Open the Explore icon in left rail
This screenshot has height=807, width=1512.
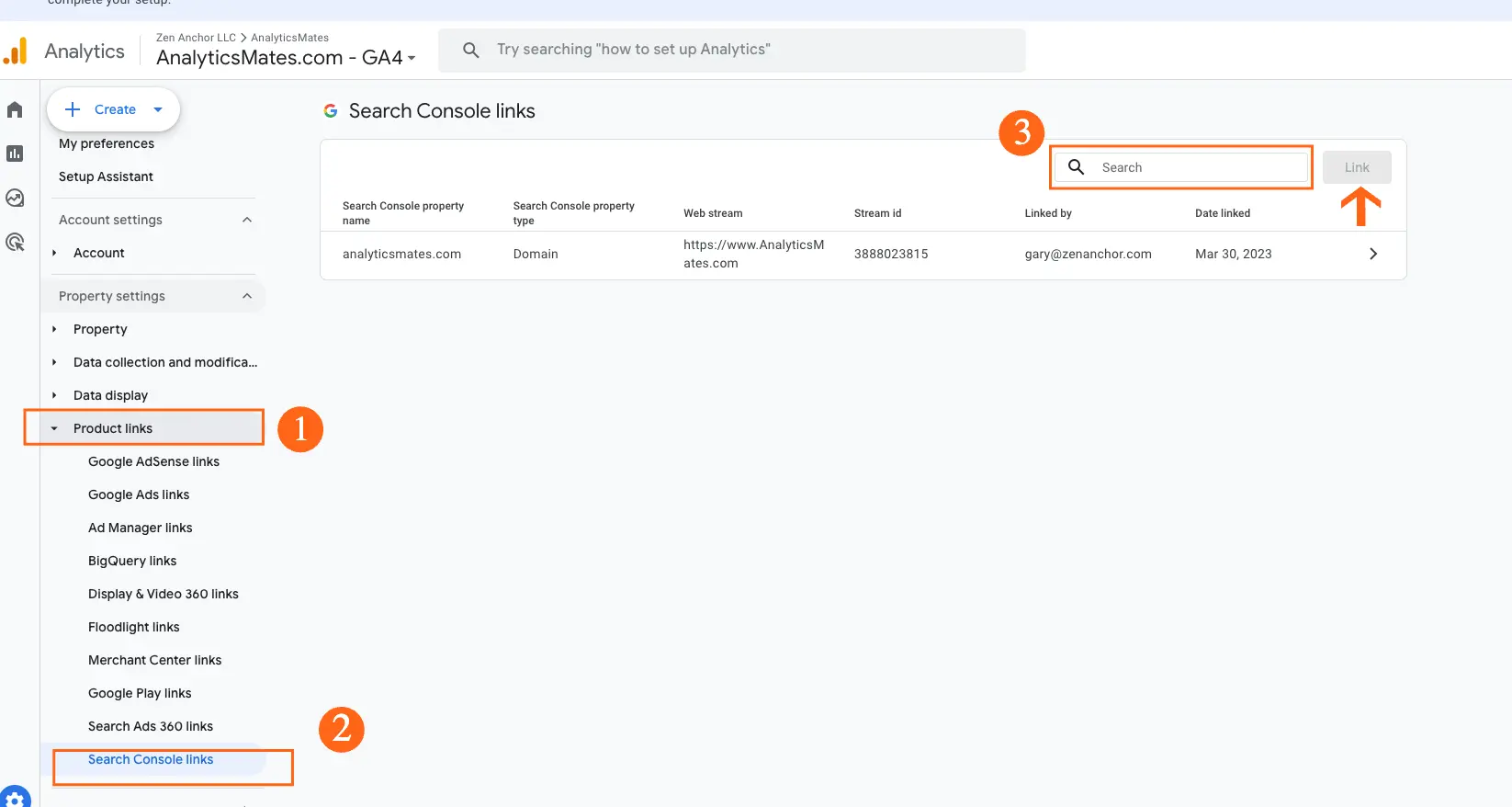point(15,198)
